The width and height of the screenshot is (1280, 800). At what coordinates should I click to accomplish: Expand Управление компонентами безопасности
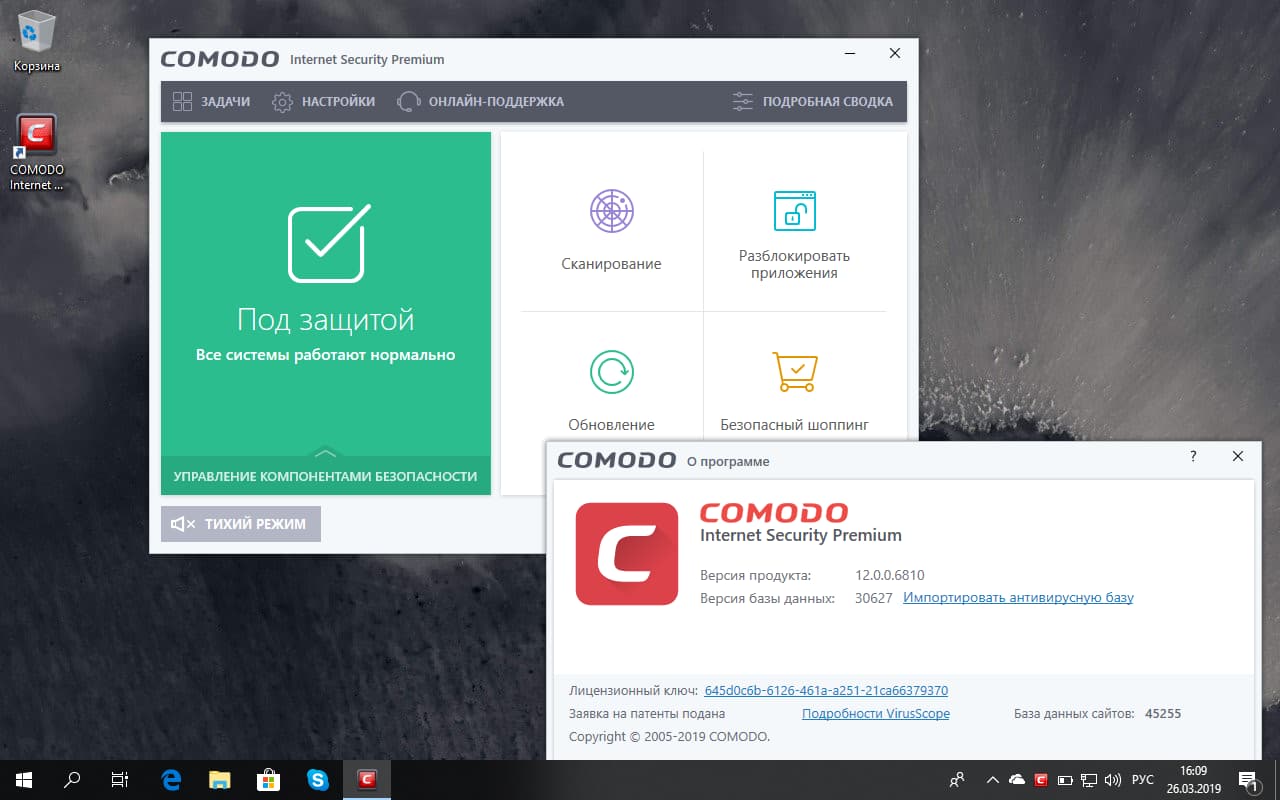[325, 477]
